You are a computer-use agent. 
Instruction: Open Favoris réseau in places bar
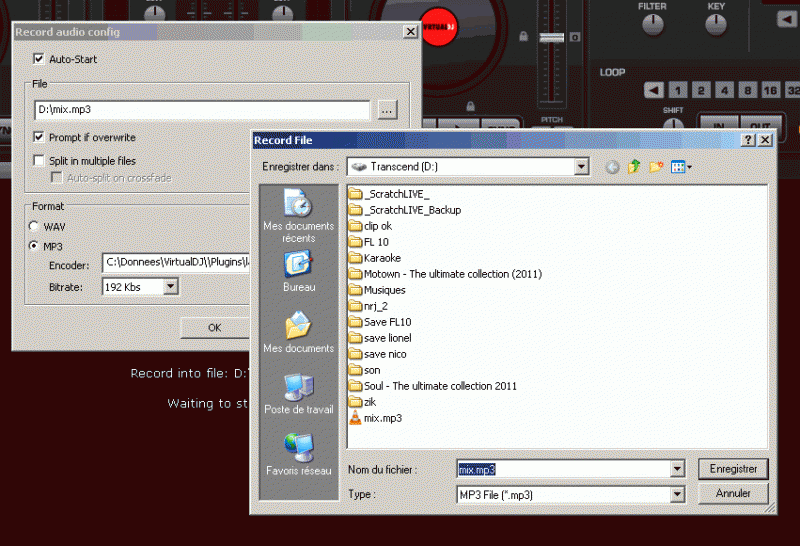(x=298, y=455)
